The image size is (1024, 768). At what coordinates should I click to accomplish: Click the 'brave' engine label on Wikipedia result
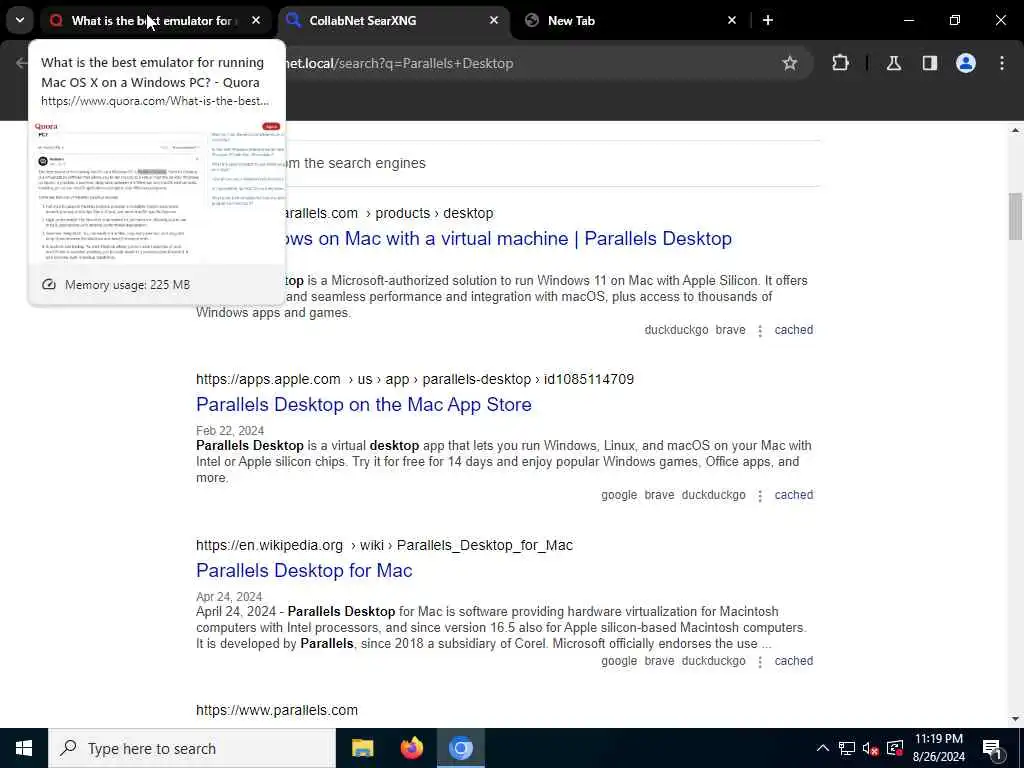[x=659, y=661]
